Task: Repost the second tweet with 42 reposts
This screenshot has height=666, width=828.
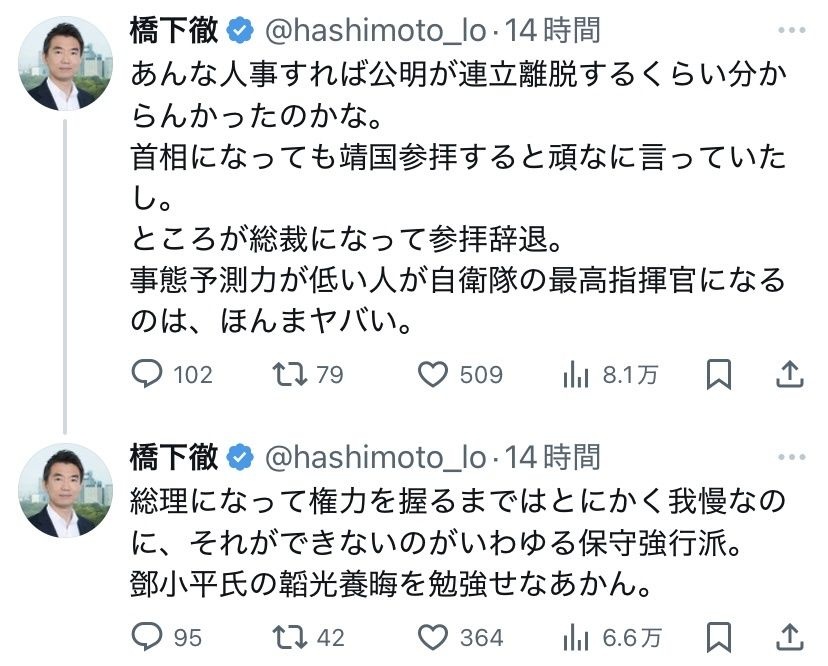Action: click(x=288, y=636)
